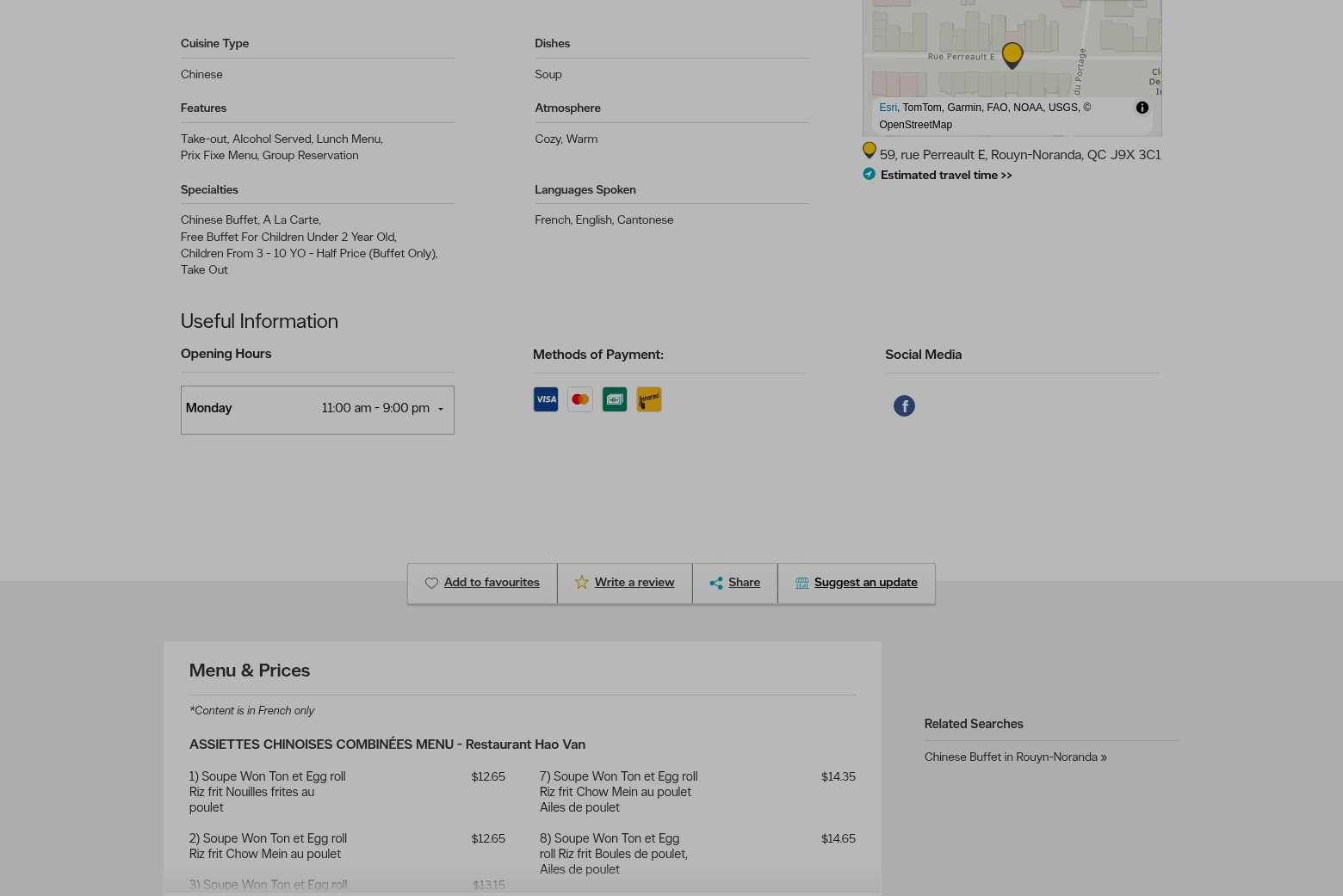Image resolution: width=1343 pixels, height=896 pixels.
Task: Open Chinese Buffet in Rouyn-Noranda related search
Action: click(x=1016, y=757)
